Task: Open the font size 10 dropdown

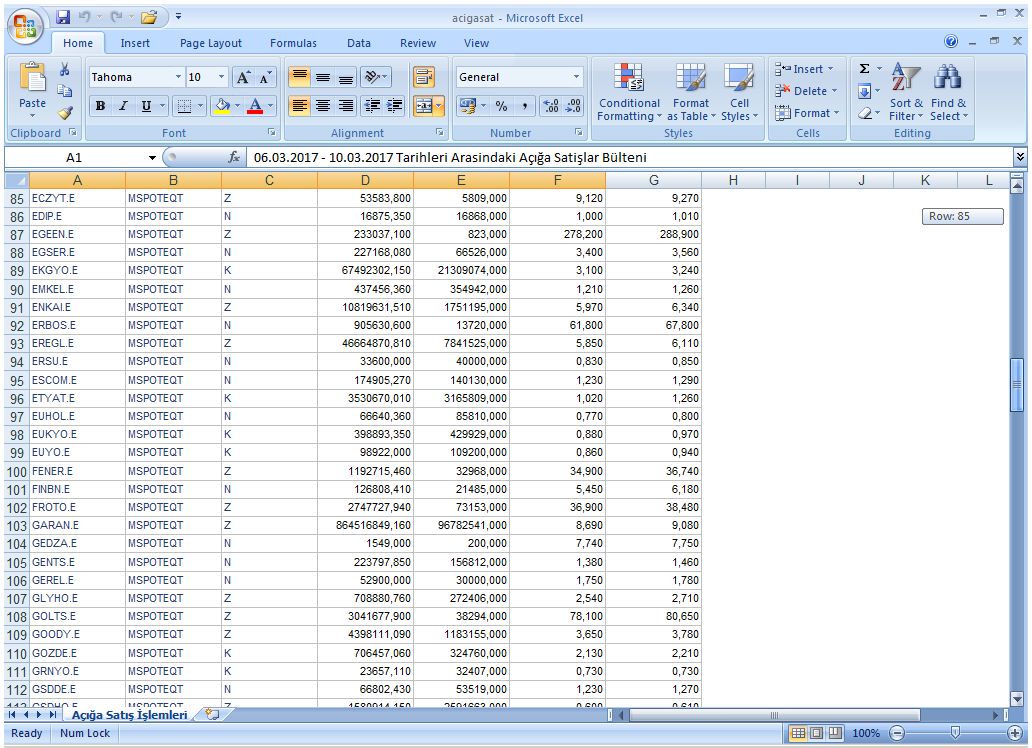Action: 221,77
